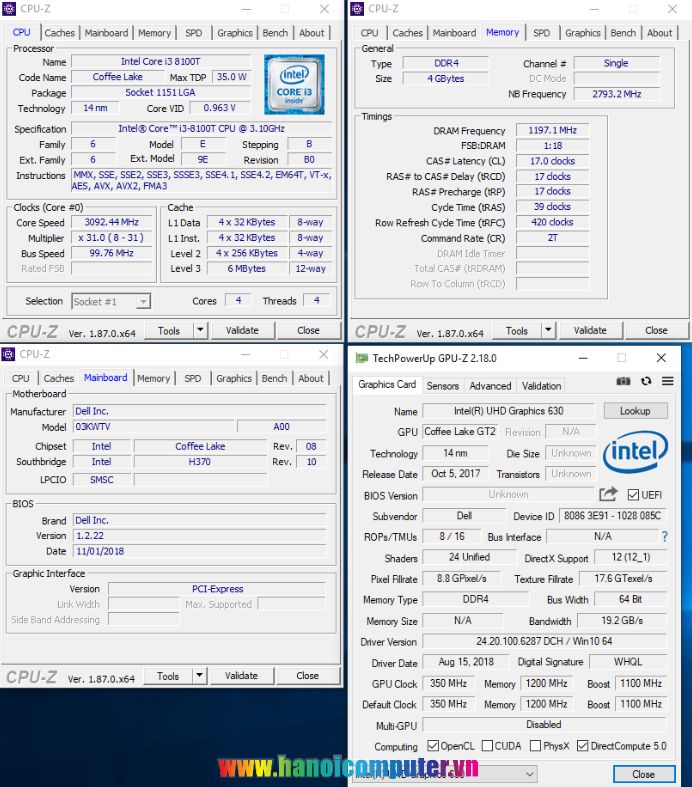Viewport: 692px width, 787px height.
Task: Click the Close button in GPU-Z
Action: coord(644,774)
